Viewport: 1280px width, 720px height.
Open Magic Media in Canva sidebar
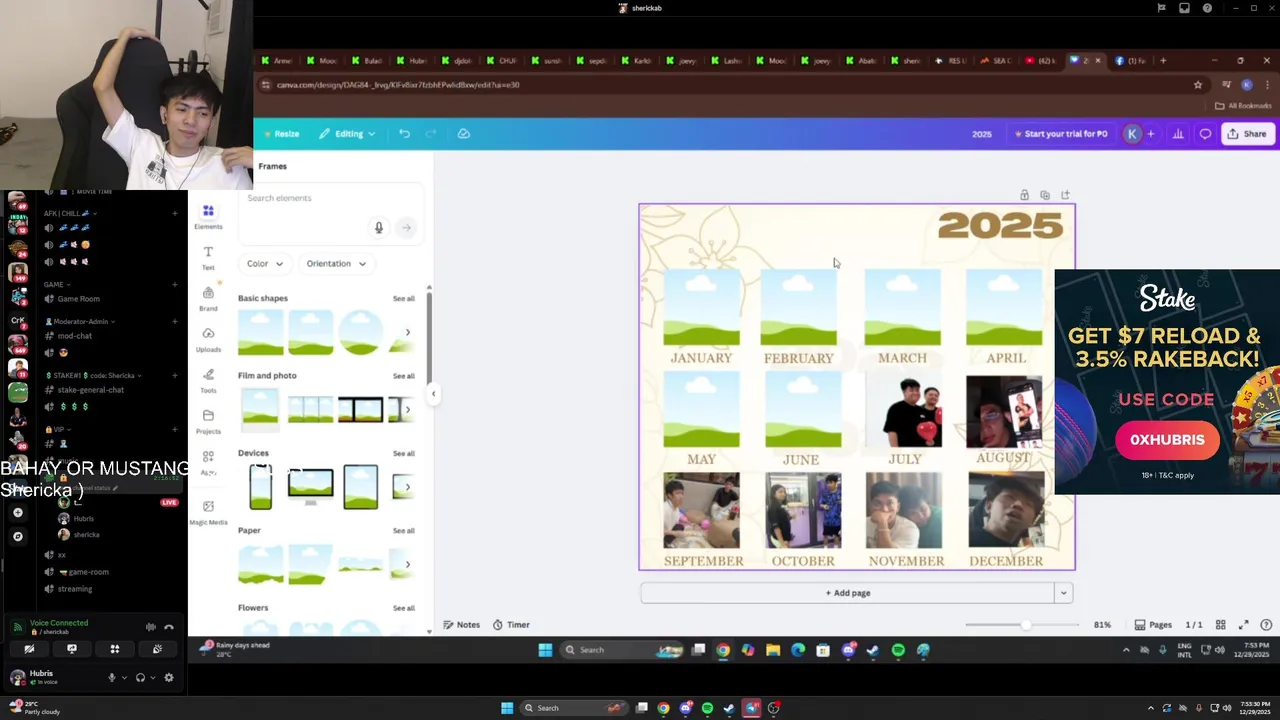(x=208, y=512)
